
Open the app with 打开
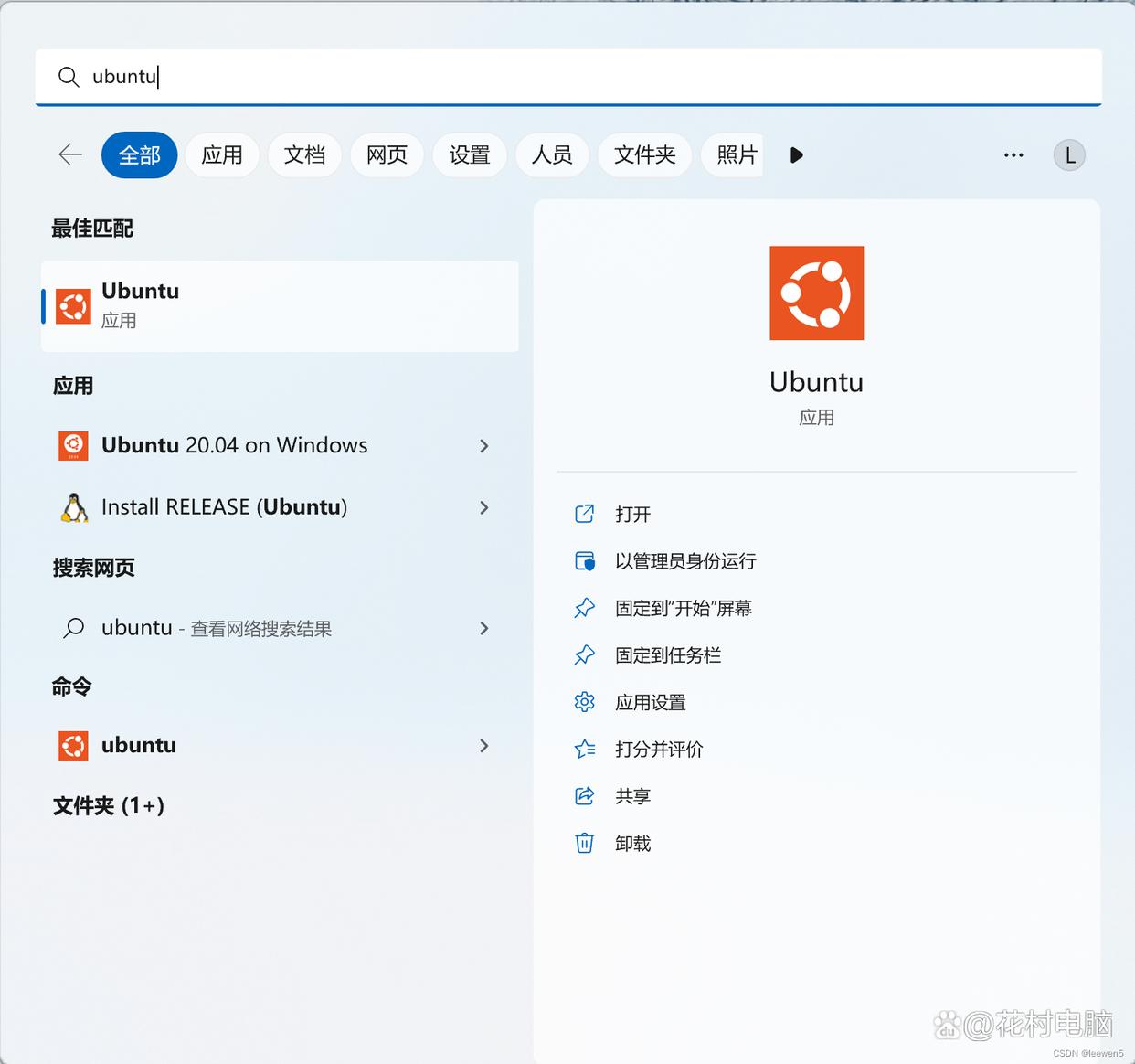(x=631, y=514)
